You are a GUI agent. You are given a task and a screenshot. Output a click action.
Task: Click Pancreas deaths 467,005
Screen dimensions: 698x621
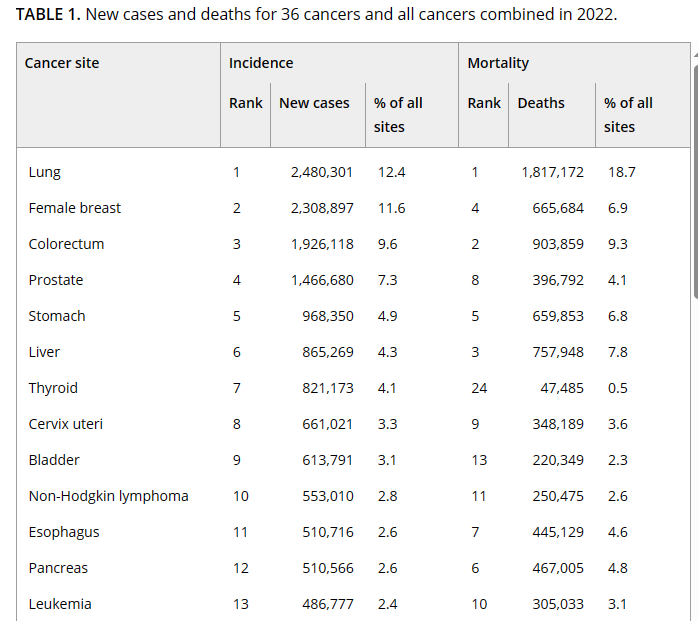(x=558, y=568)
